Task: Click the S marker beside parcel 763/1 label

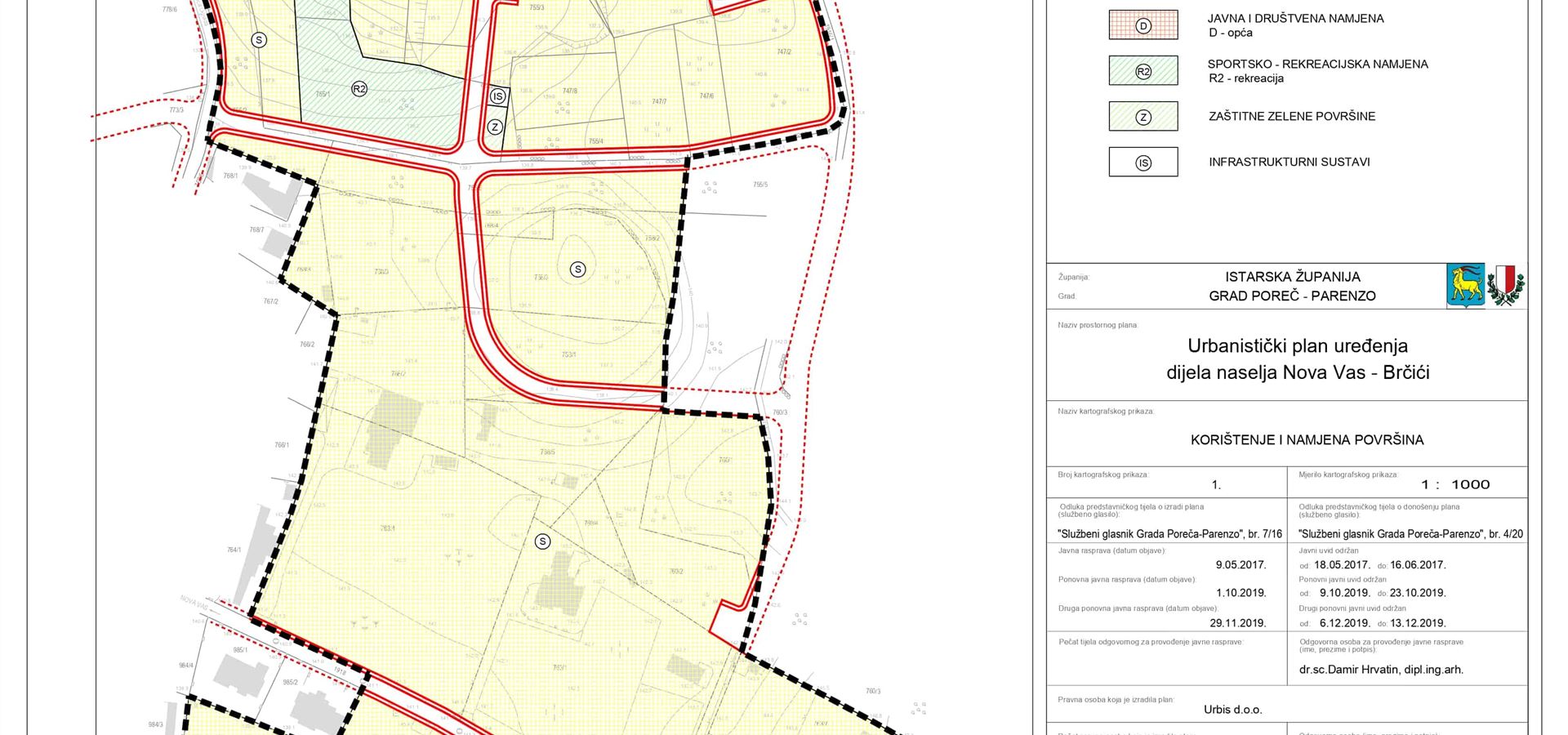Action: (x=542, y=541)
